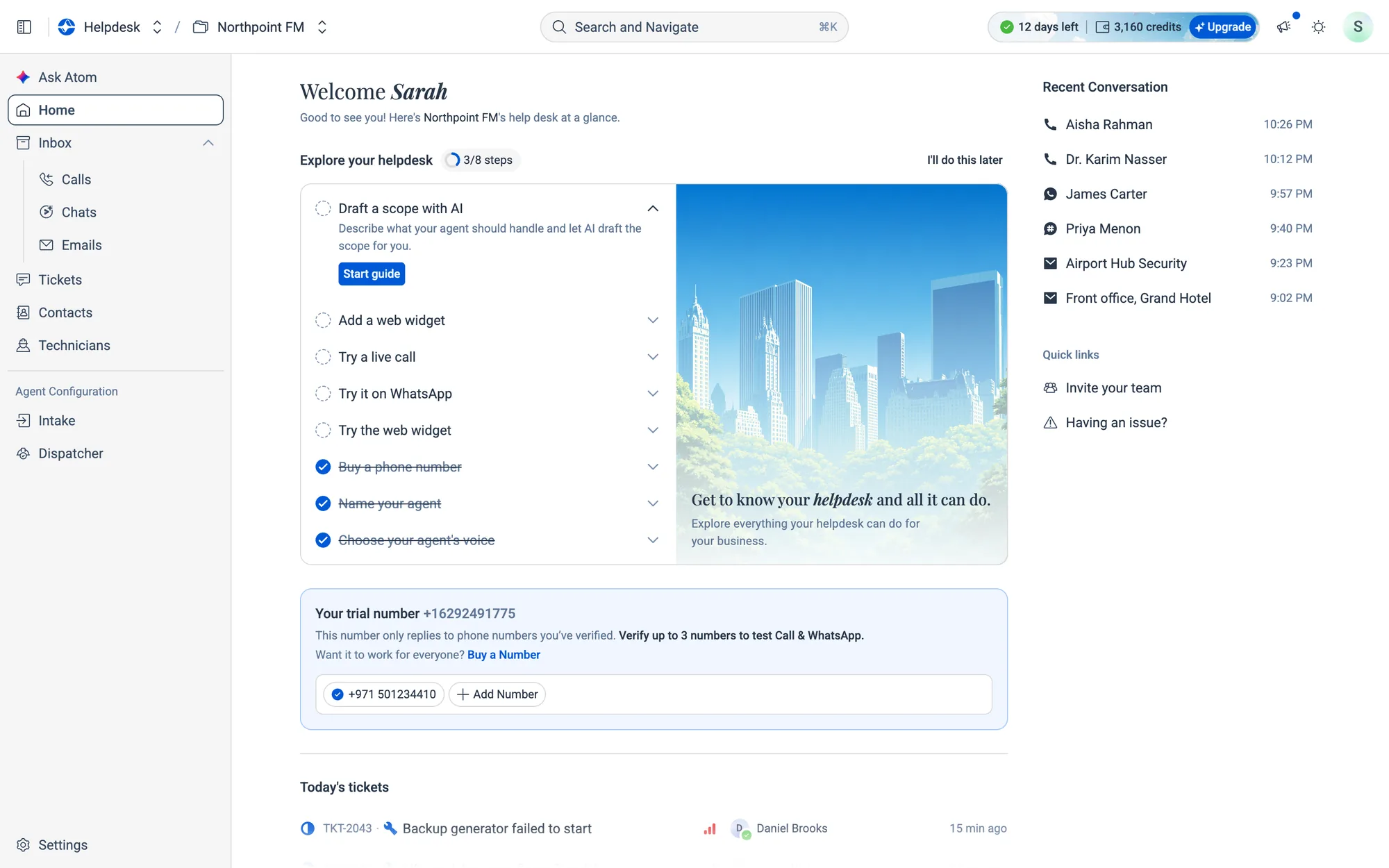This screenshot has width=1389, height=868.
Task: Click the TKT-2043 half-filled status icon
Action: coord(308,828)
